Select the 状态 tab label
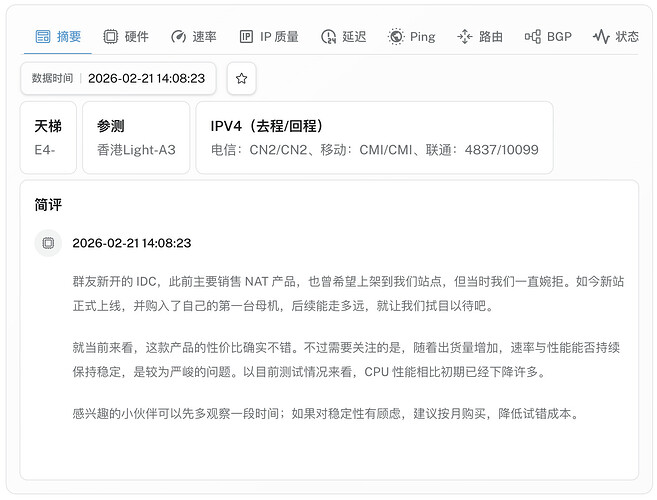Viewport: 657px width, 500px height. click(x=627, y=36)
